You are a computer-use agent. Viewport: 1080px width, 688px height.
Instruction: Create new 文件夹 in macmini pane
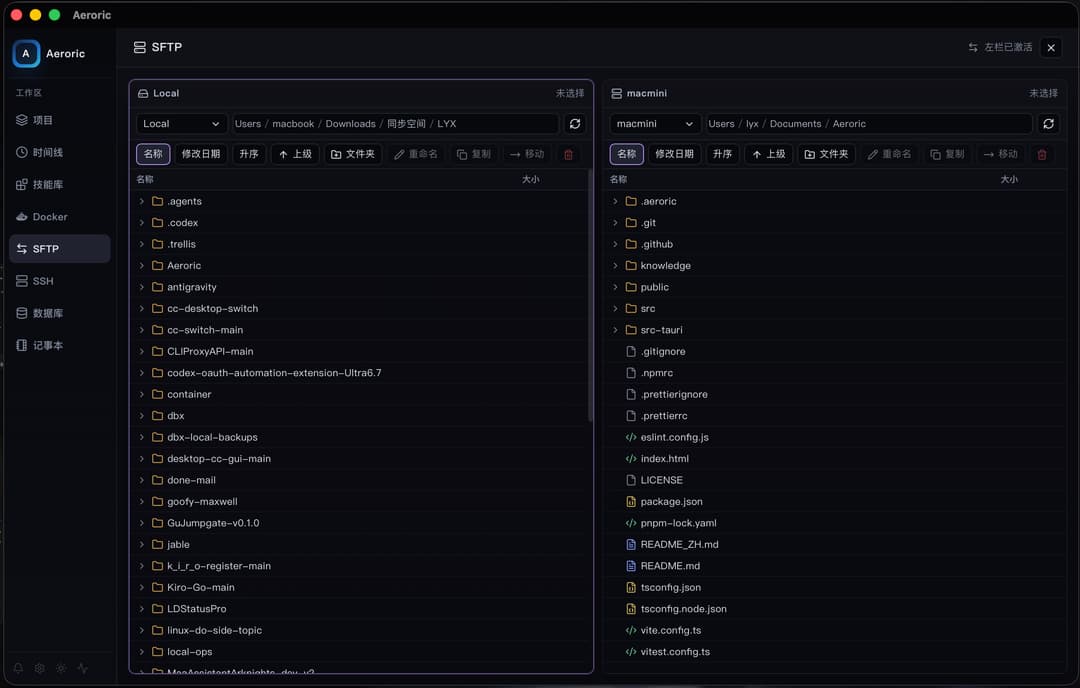[827, 154]
